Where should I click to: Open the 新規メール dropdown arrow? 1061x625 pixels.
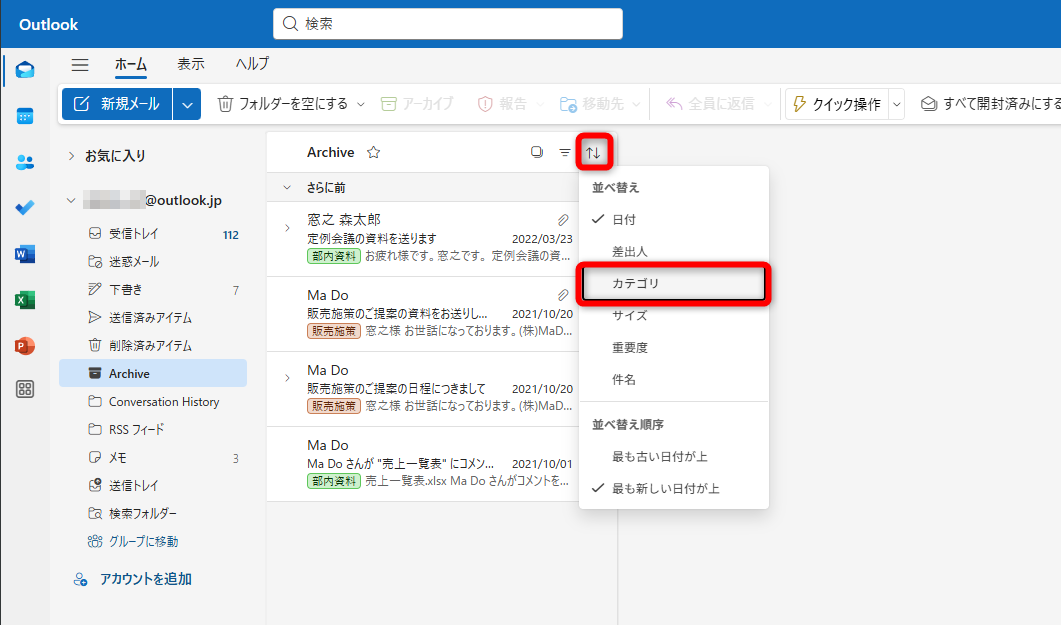186,103
